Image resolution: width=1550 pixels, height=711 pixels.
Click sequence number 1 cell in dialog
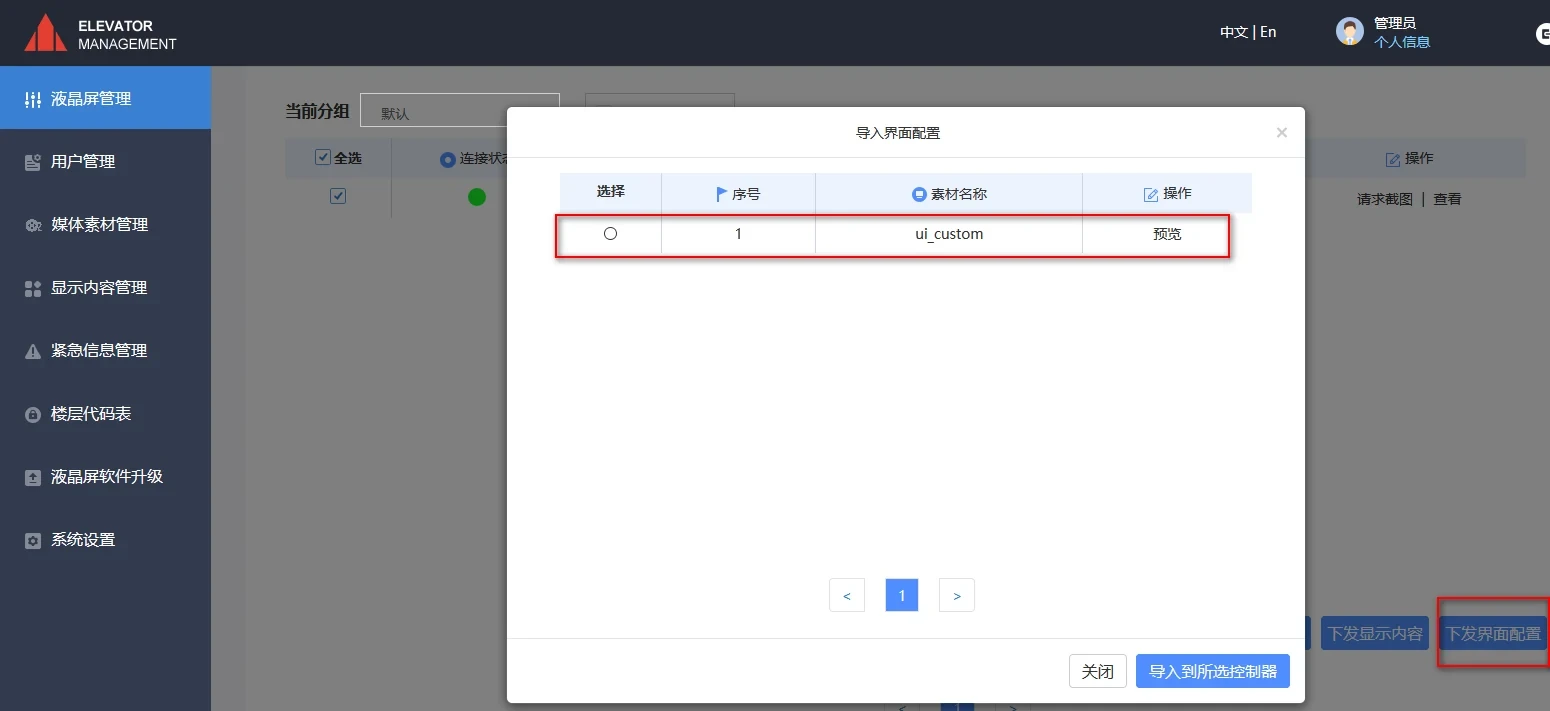(x=738, y=234)
